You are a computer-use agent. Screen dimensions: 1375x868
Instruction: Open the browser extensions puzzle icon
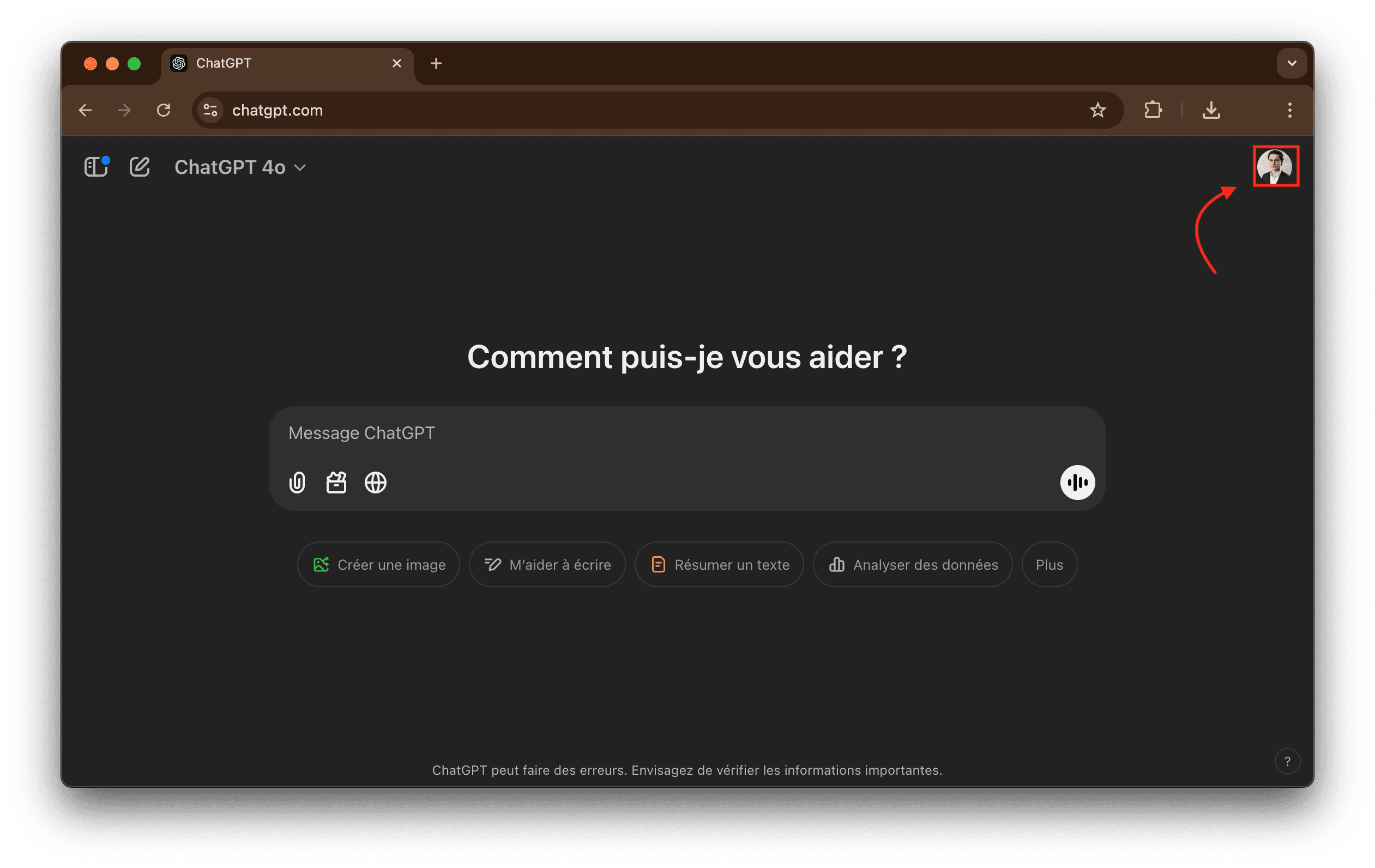(1153, 110)
